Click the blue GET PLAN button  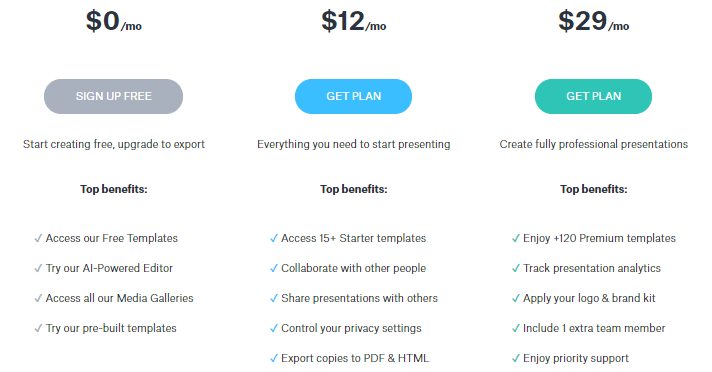(x=353, y=96)
